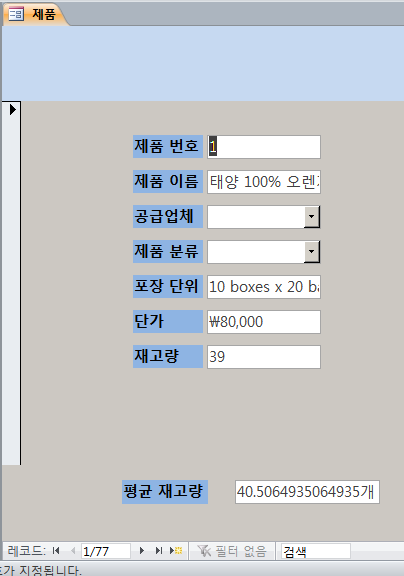Click the 공급업체 label
Viewport: 404px width, 576px height.
tap(168, 216)
